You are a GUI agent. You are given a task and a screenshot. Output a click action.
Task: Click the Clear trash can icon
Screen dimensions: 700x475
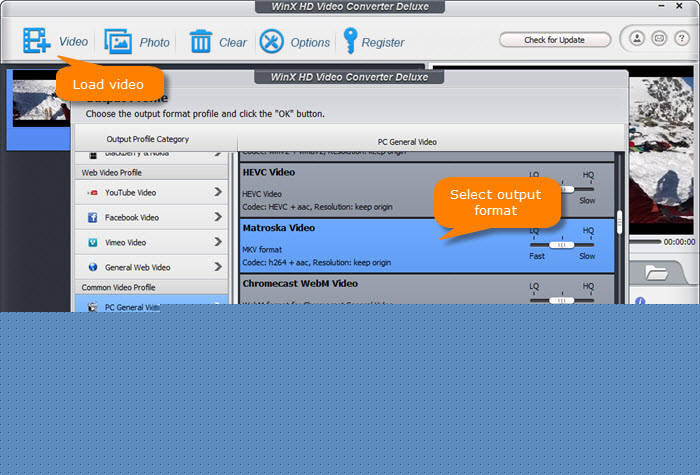(201, 42)
